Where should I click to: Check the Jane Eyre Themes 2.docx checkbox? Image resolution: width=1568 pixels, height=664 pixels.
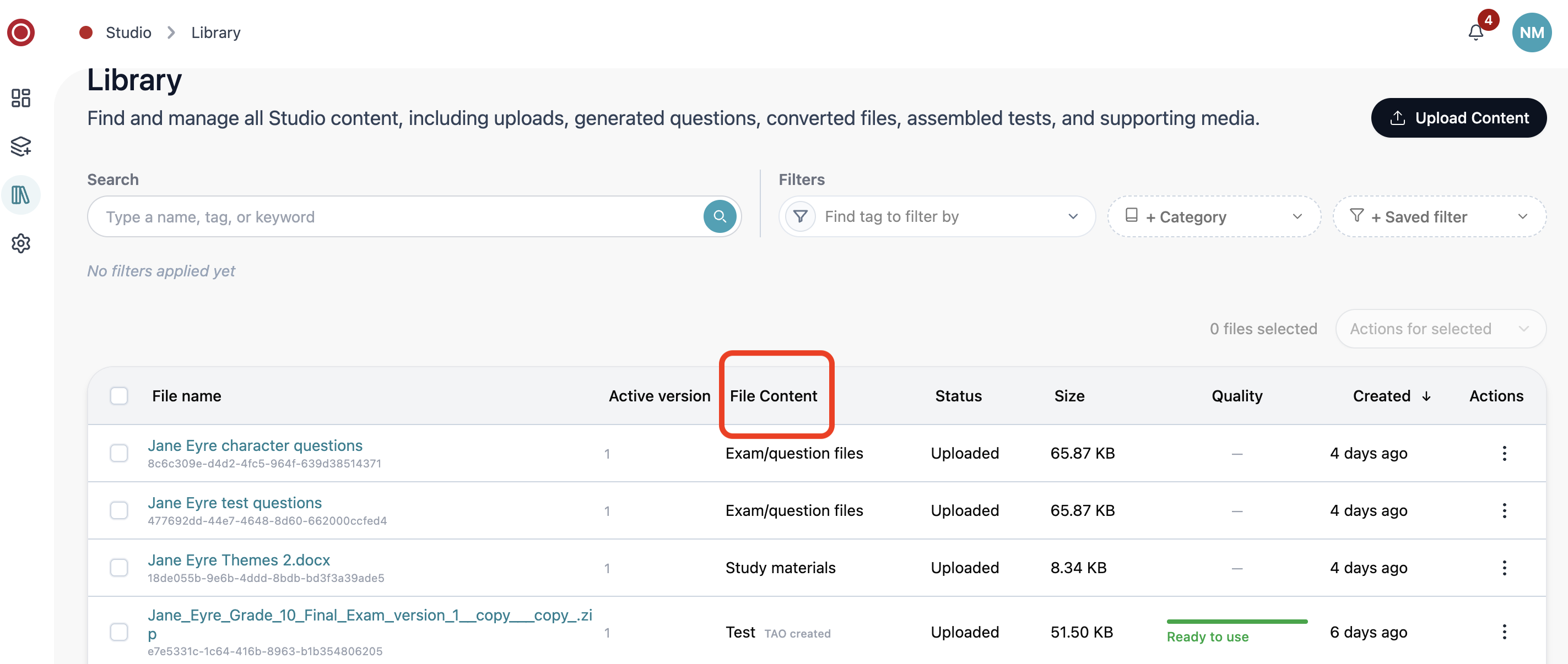pos(118,568)
